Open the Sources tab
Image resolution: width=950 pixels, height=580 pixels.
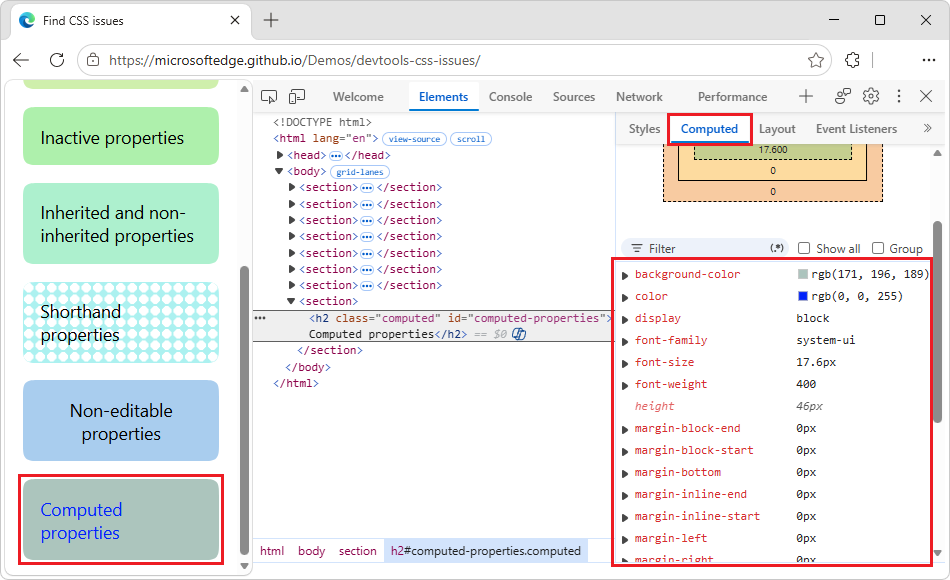(574, 96)
